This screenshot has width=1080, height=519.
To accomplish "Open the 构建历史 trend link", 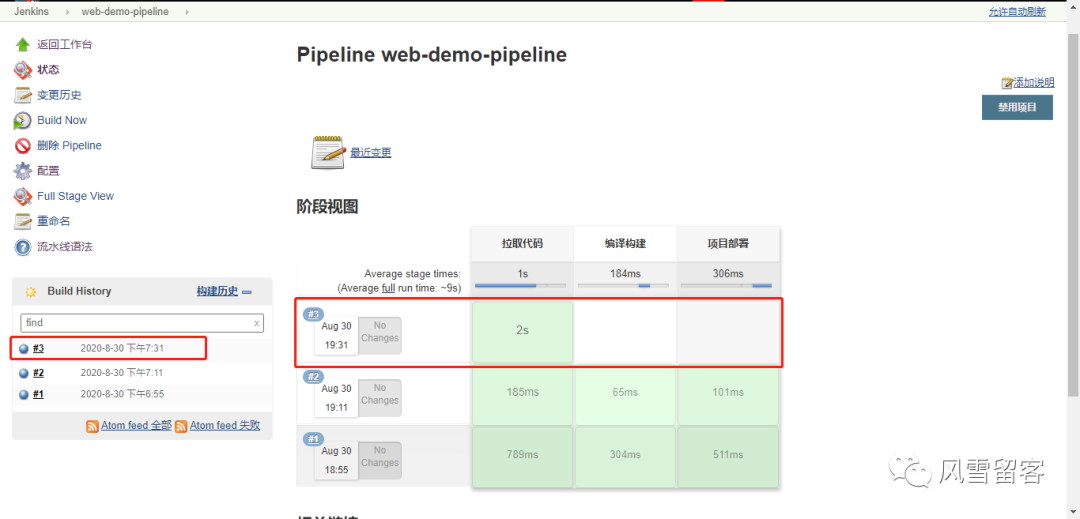I will [217, 291].
